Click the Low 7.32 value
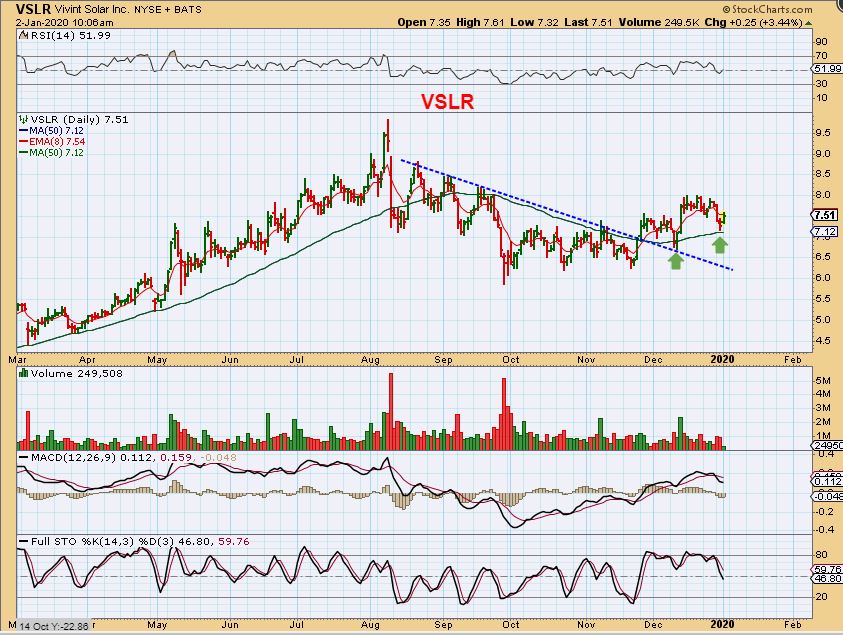This screenshot has height=635, width=843. click(534, 23)
